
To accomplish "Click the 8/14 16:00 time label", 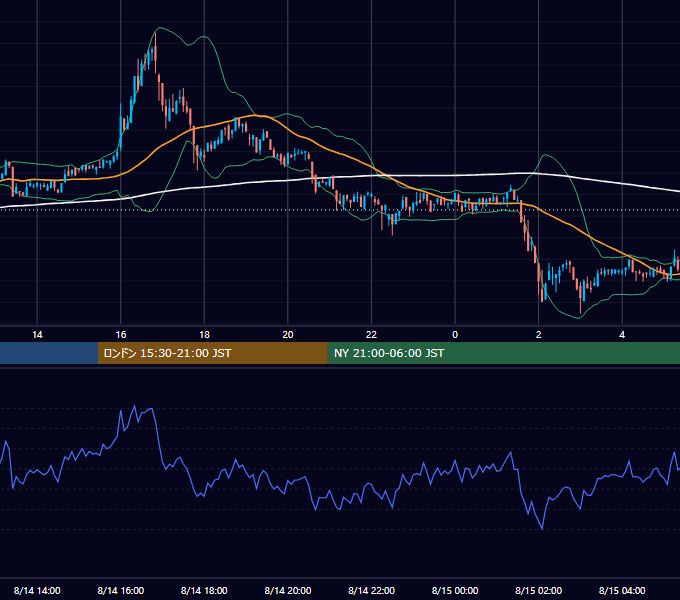I will 121,590.
